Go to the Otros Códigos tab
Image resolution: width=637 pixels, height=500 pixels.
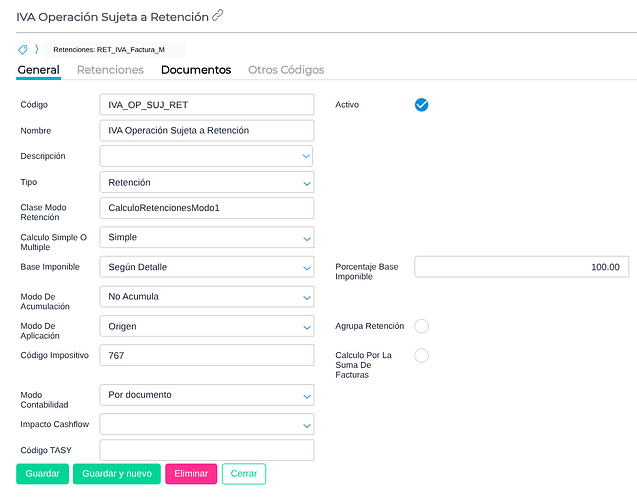(x=286, y=70)
